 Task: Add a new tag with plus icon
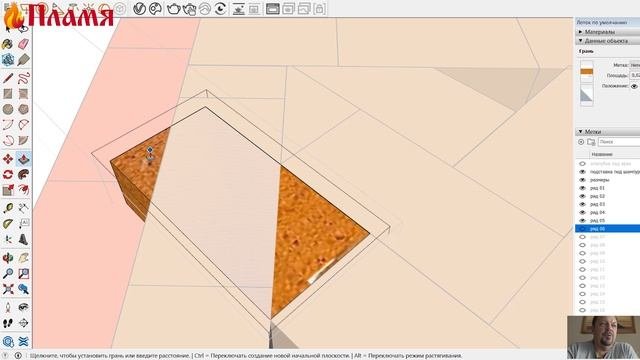[581, 142]
